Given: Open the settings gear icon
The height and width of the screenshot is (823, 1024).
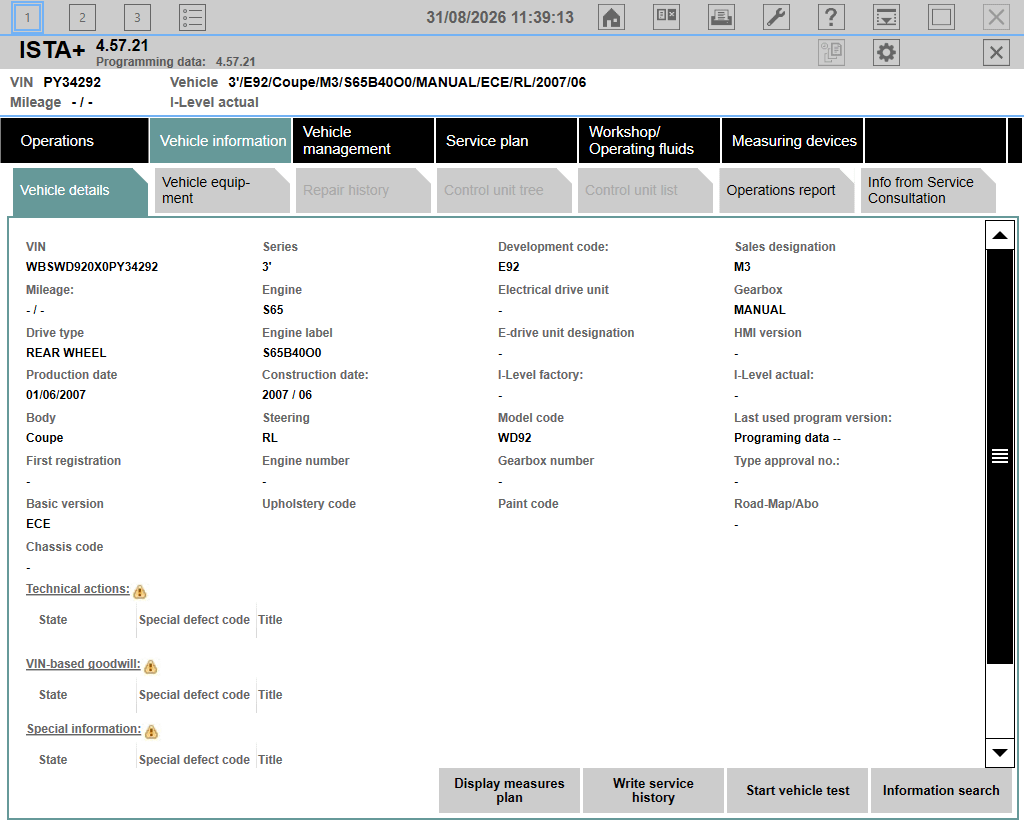Looking at the screenshot, I should pos(886,52).
